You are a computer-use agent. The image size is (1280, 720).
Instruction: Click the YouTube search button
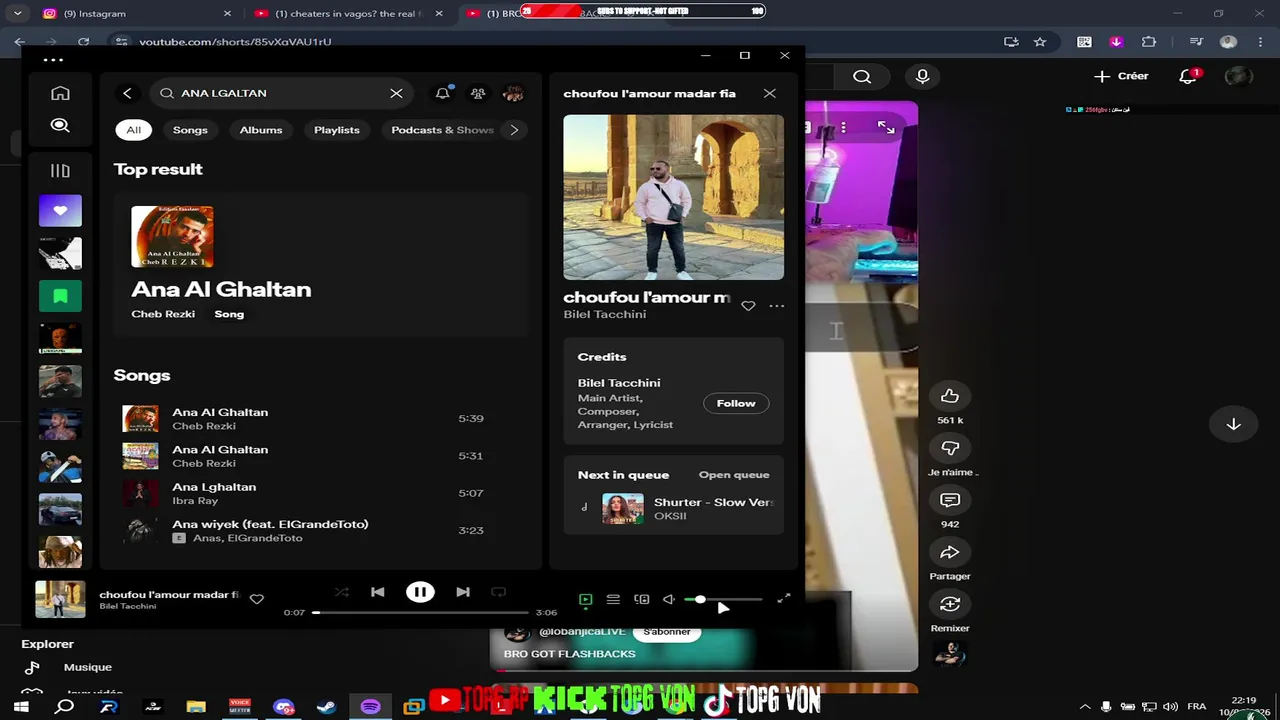tap(862, 76)
